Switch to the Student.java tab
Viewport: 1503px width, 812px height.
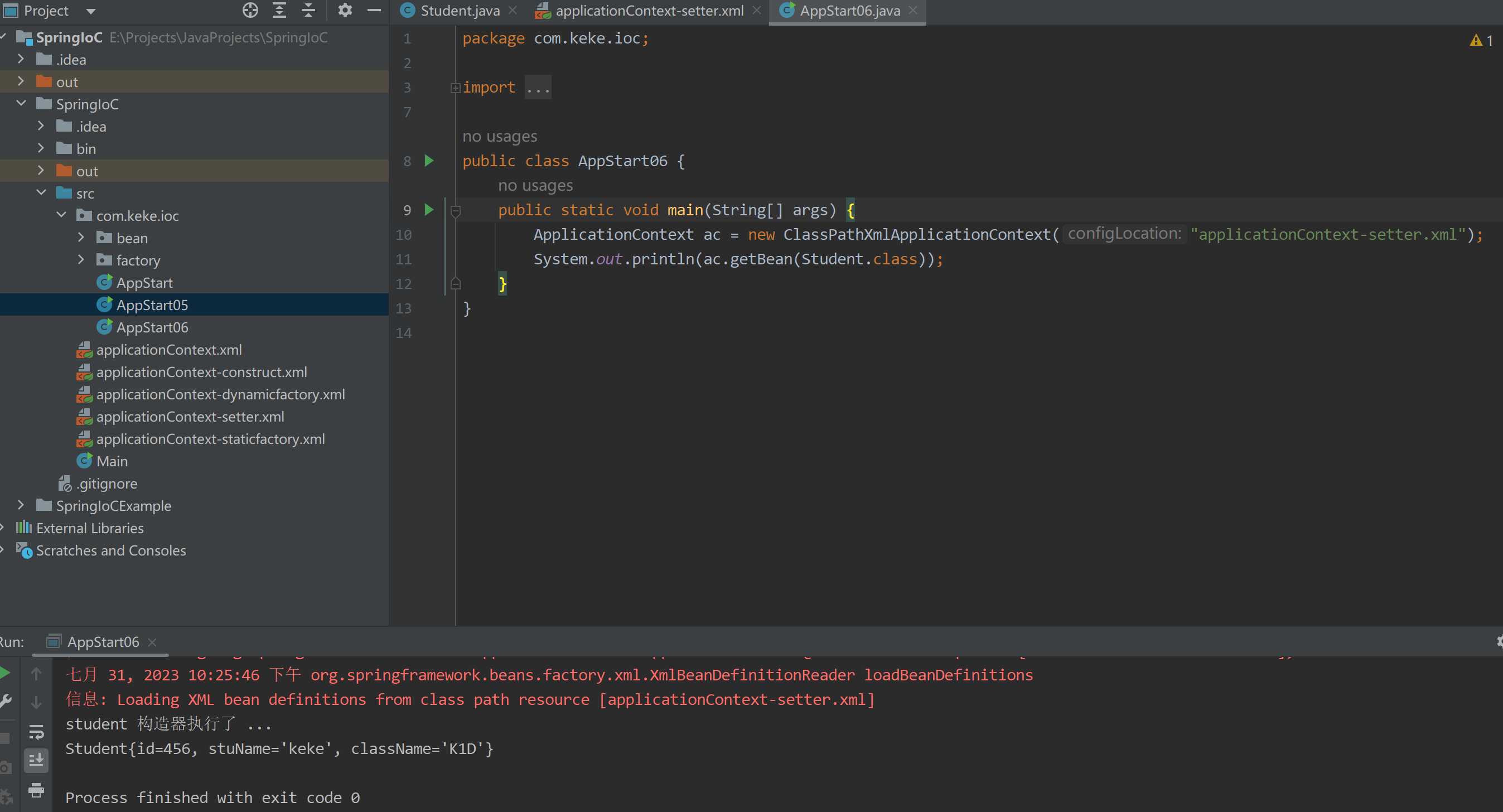[x=459, y=11]
